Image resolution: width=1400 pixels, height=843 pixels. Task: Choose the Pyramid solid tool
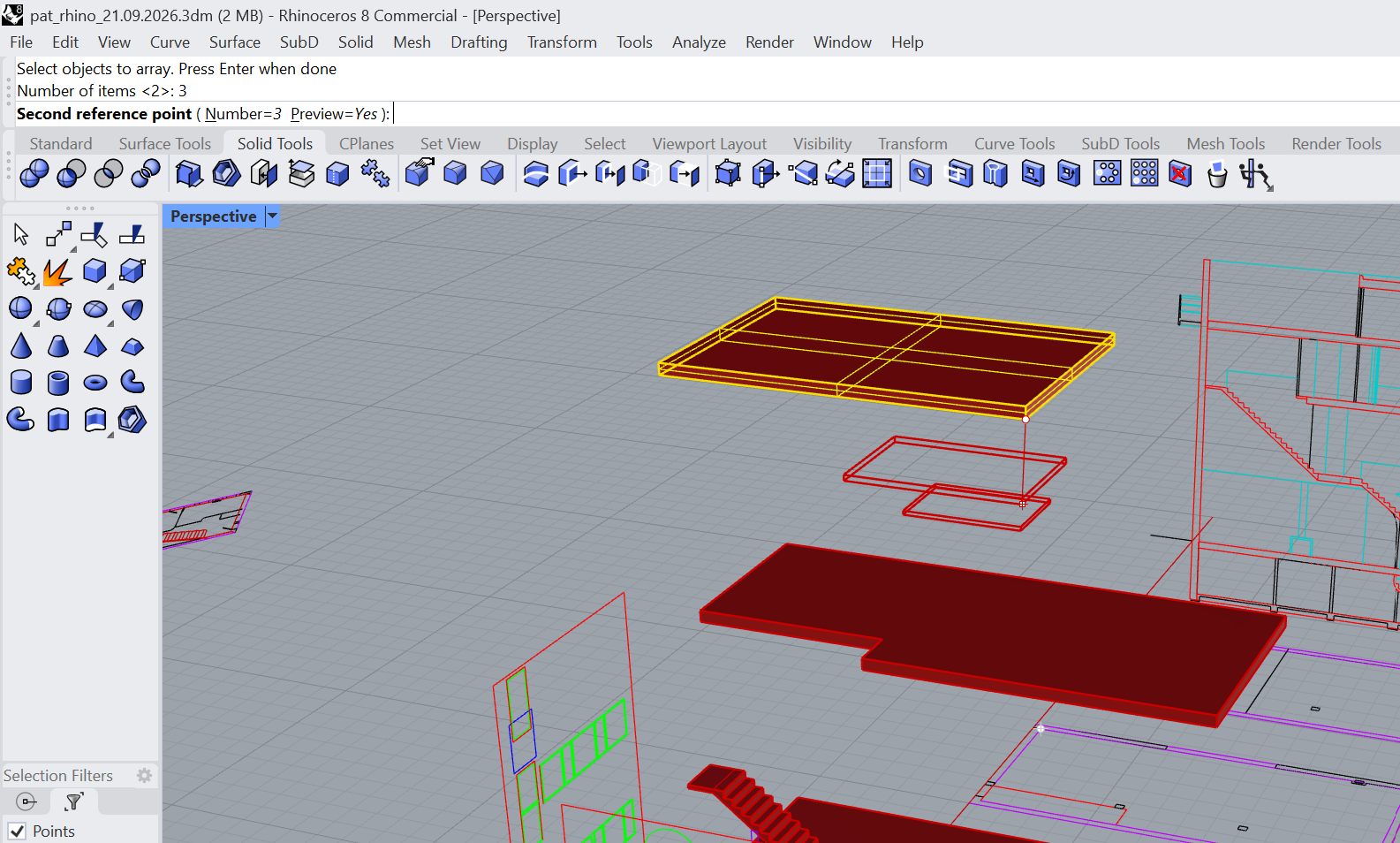[x=95, y=346]
